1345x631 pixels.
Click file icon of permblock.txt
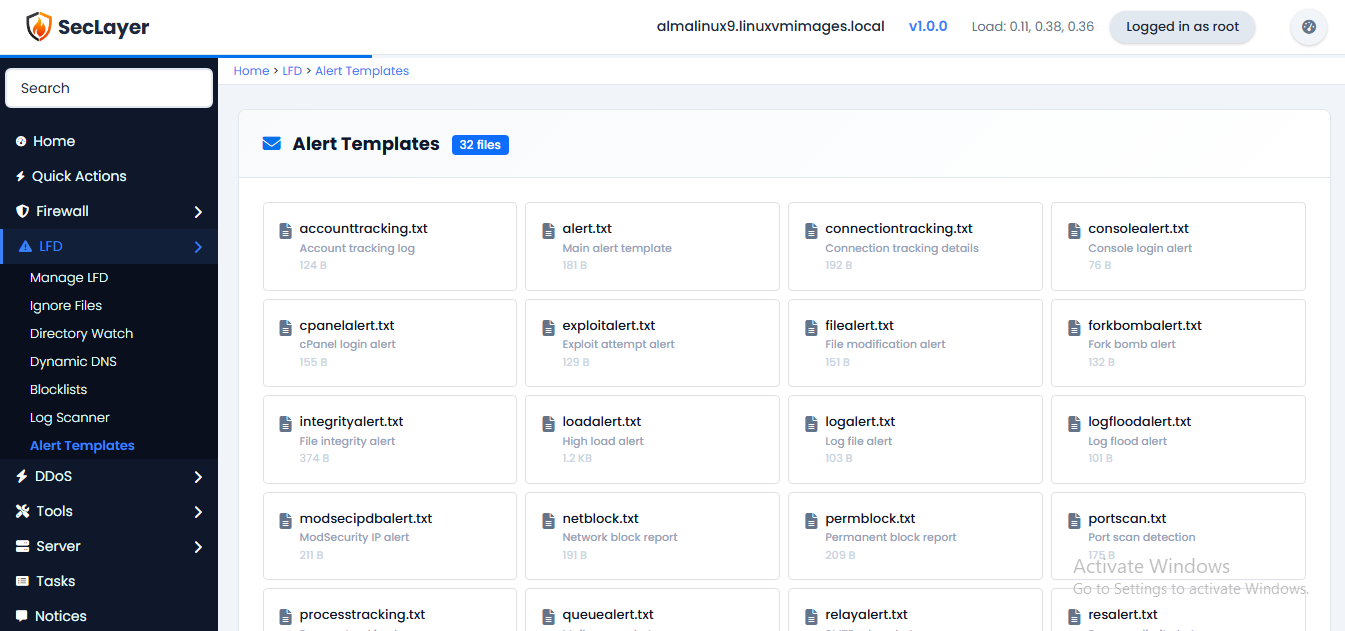pyautogui.click(x=811, y=521)
